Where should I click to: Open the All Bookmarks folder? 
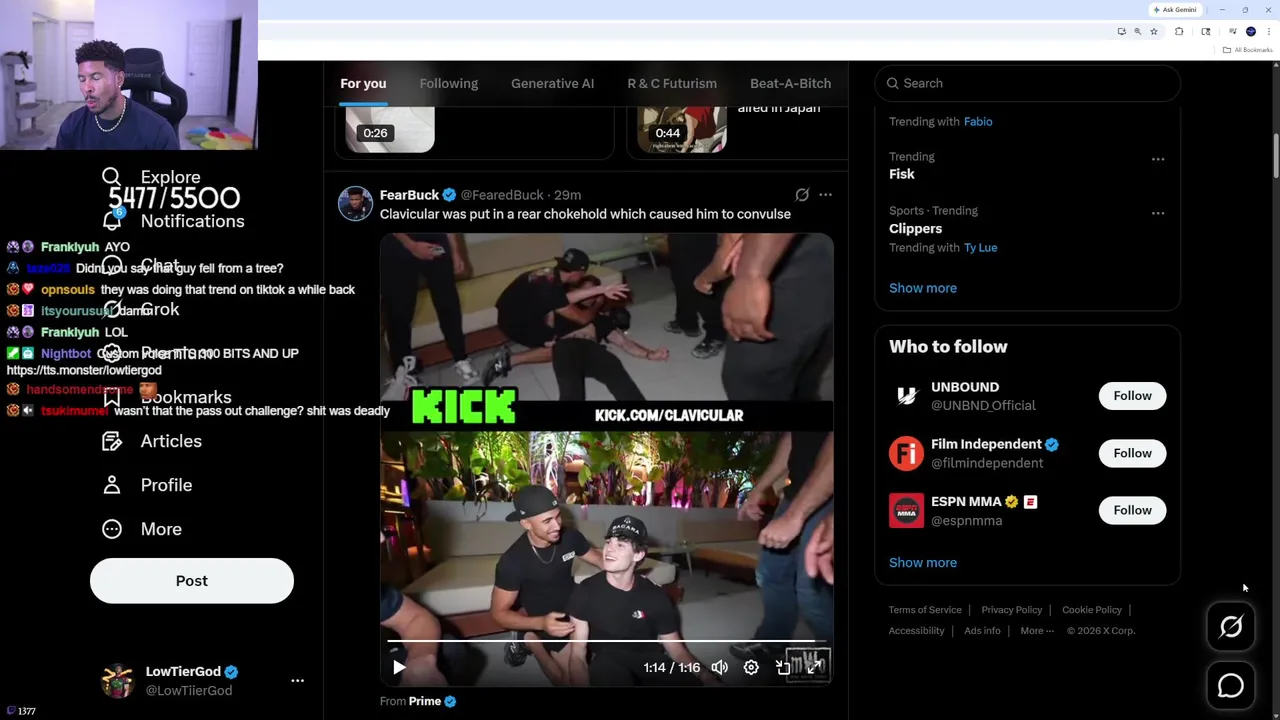tap(1247, 50)
